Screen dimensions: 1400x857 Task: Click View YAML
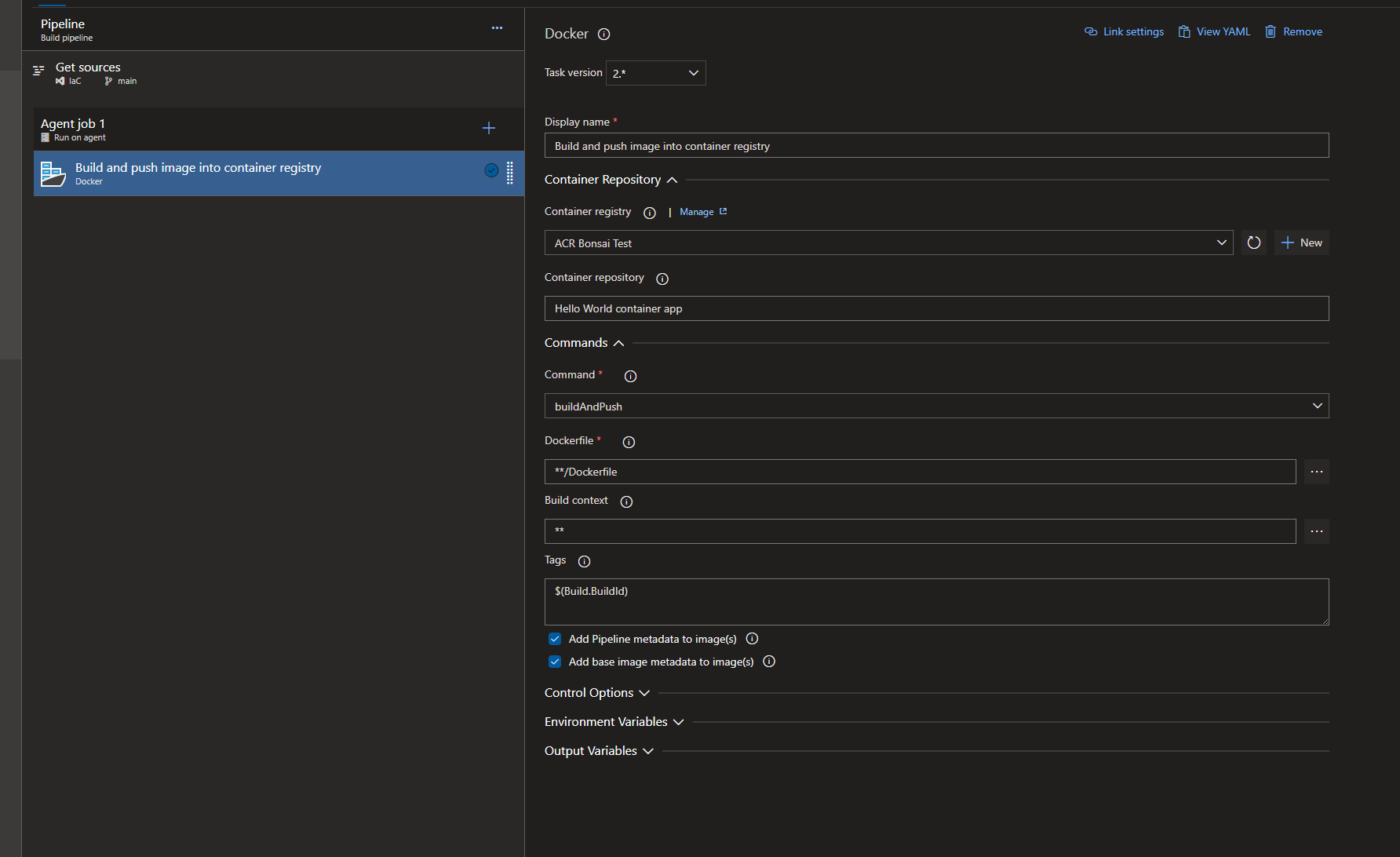[x=1215, y=31]
